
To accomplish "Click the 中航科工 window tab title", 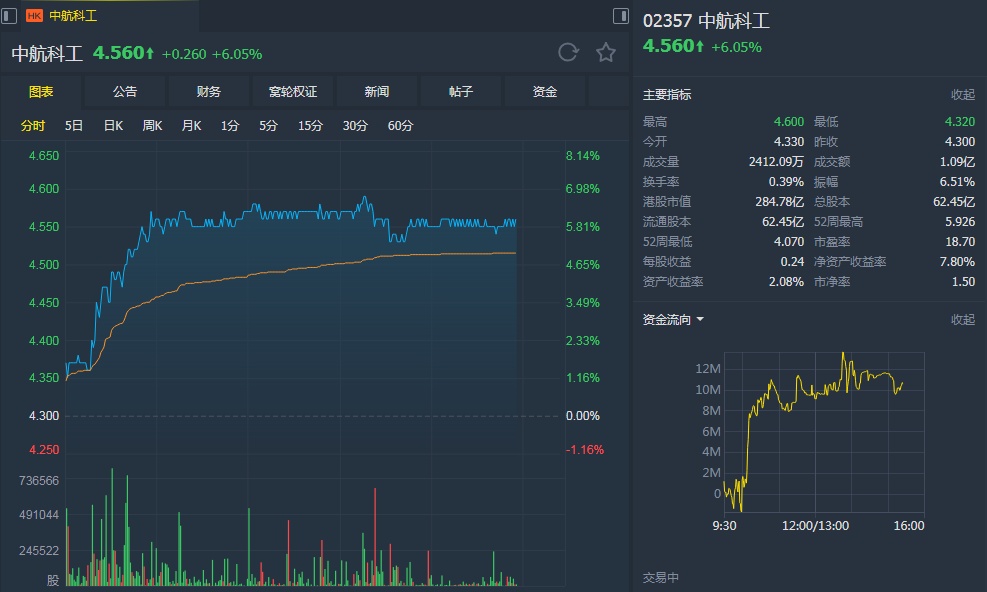I will click(x=74, y=16).
